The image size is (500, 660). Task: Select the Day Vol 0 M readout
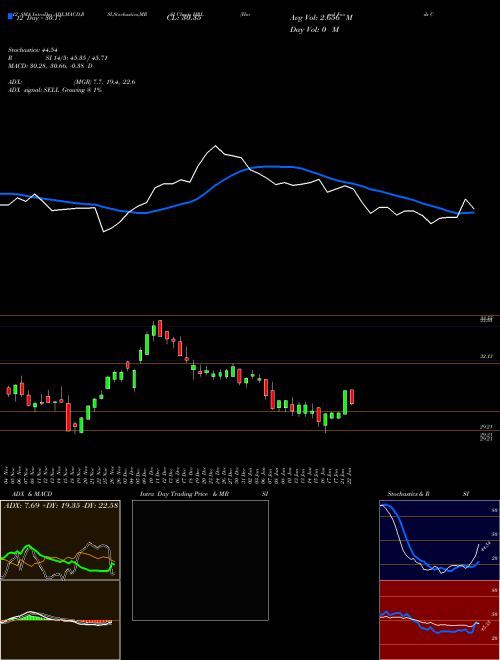(314, 30)
